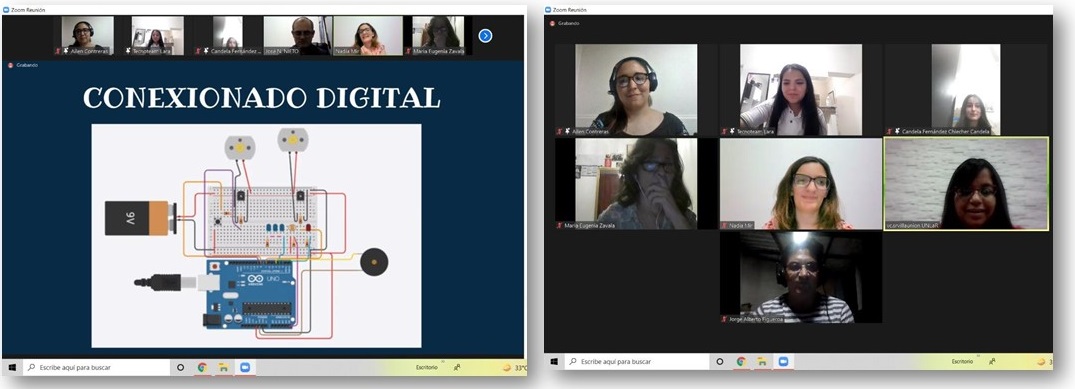The width and height of the screenshot is (1075, 389).
Task: Open Start menu in left window taskbar
Action: click(x=12, y=368)
